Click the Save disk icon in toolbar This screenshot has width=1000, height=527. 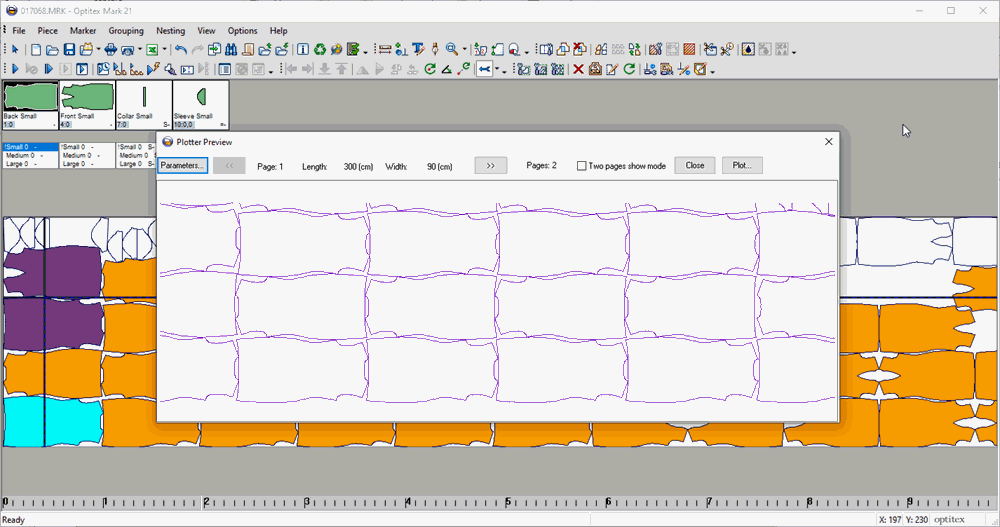pyautogui.click(x=69, y=49)
